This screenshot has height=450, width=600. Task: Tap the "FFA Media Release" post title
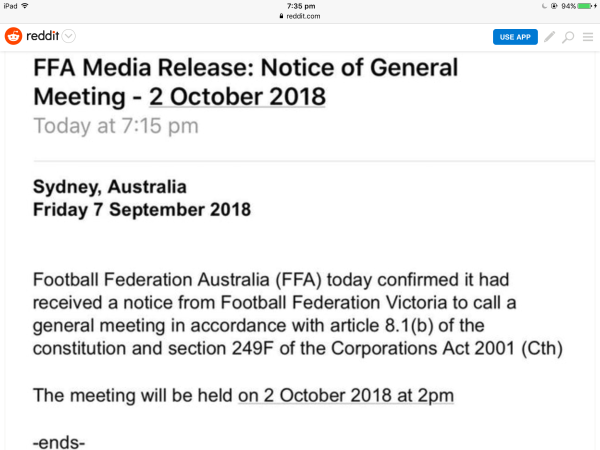[246, 82]
